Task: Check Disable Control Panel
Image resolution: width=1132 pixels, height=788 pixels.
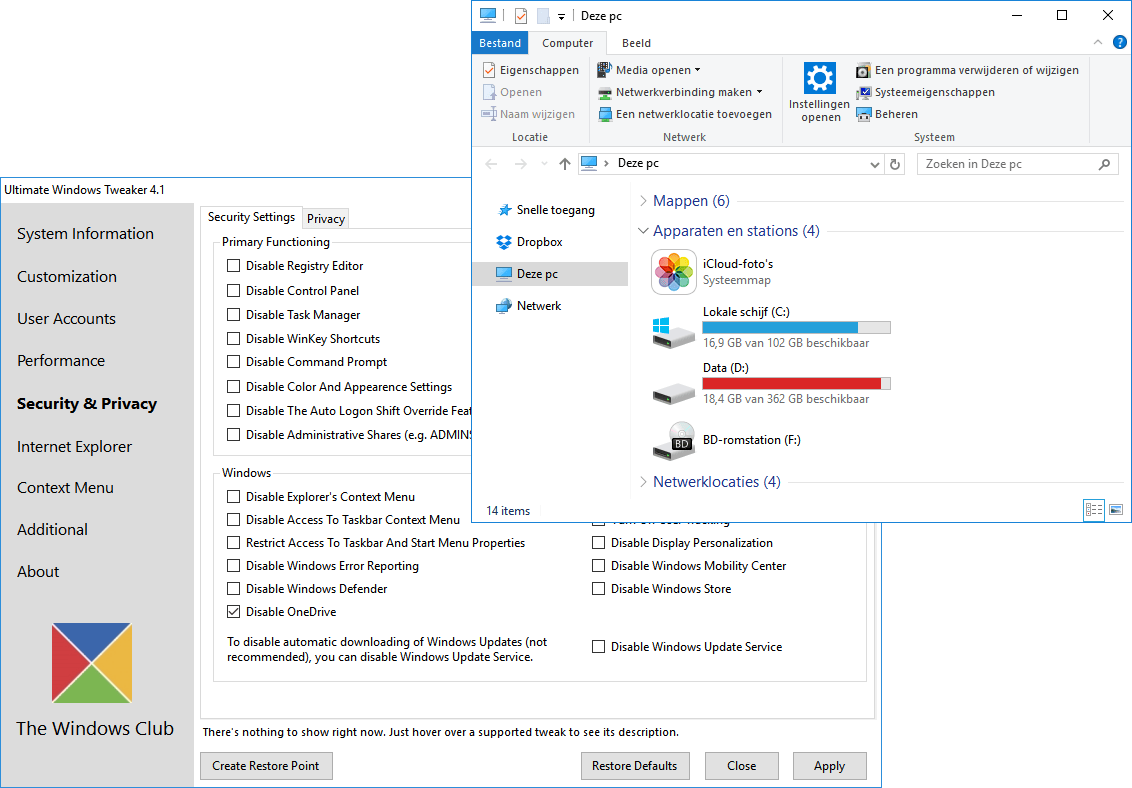Action: point(233,290)
